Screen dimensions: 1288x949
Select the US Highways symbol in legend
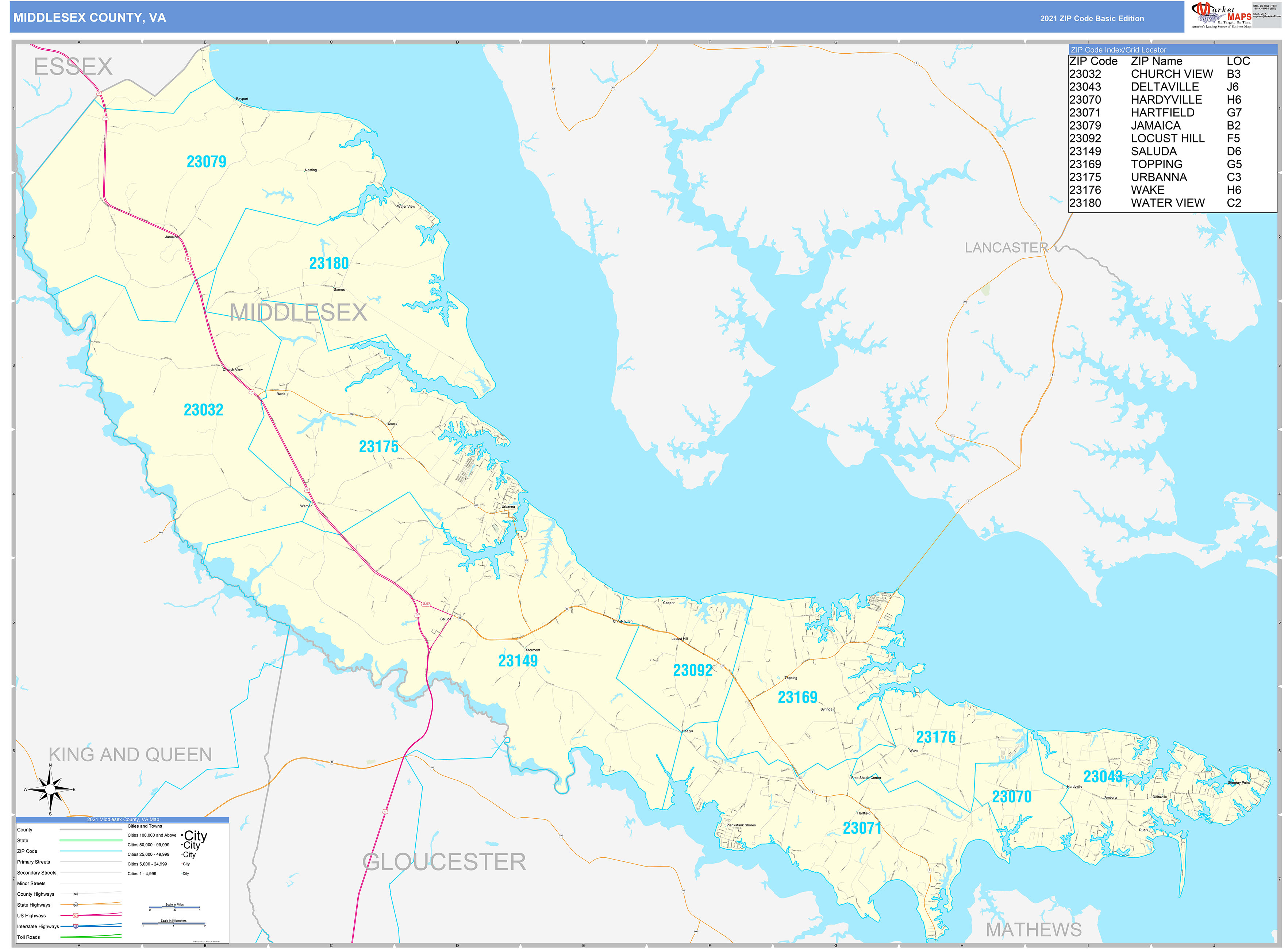(75, 916)
